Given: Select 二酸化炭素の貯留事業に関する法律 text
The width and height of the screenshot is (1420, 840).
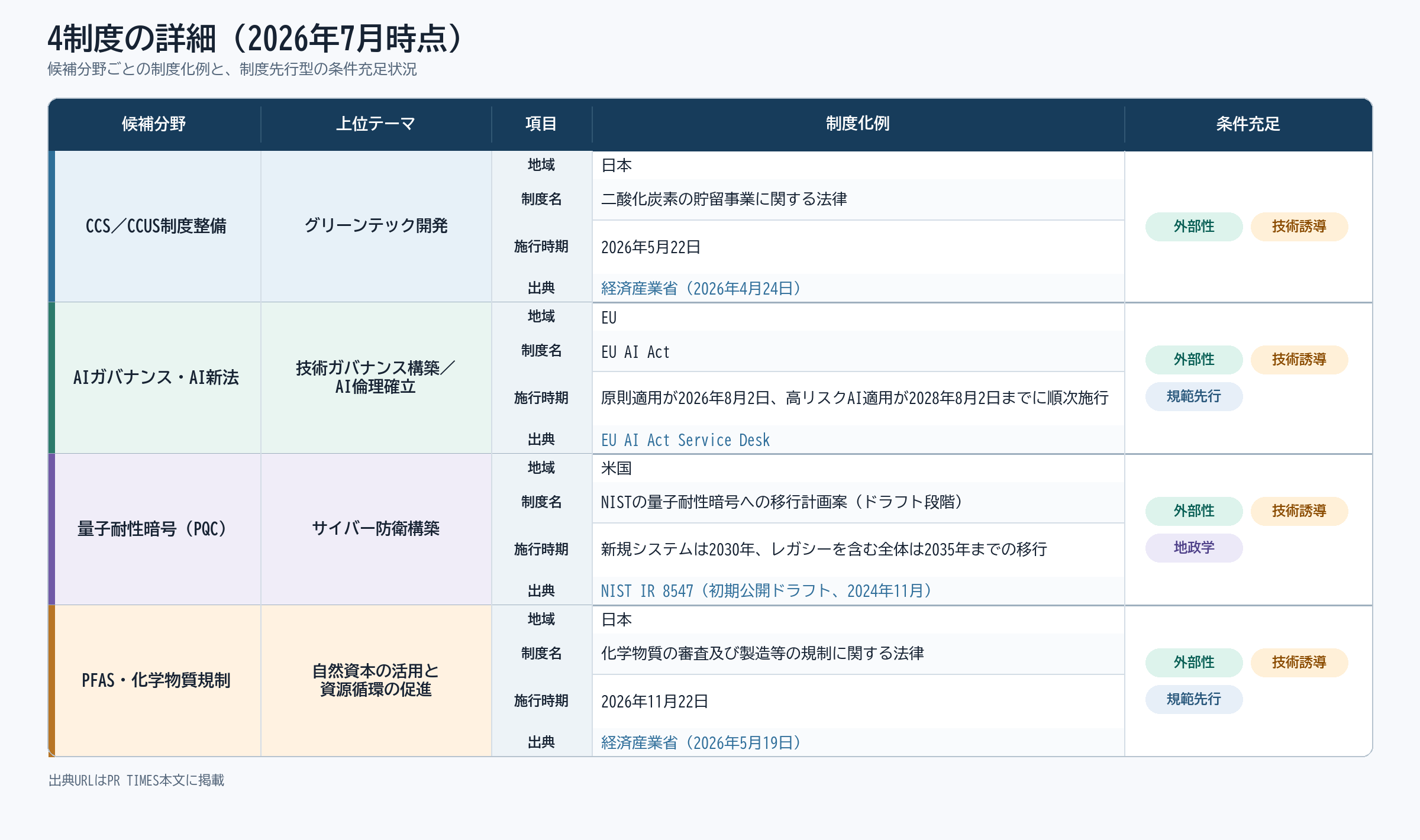Looking at the screenshot, I should 724,199.
